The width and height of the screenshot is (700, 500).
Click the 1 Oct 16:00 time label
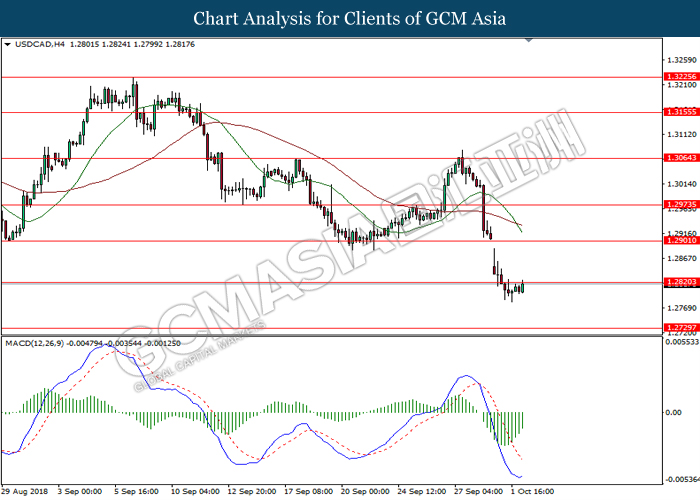click(x=532, y=492)
